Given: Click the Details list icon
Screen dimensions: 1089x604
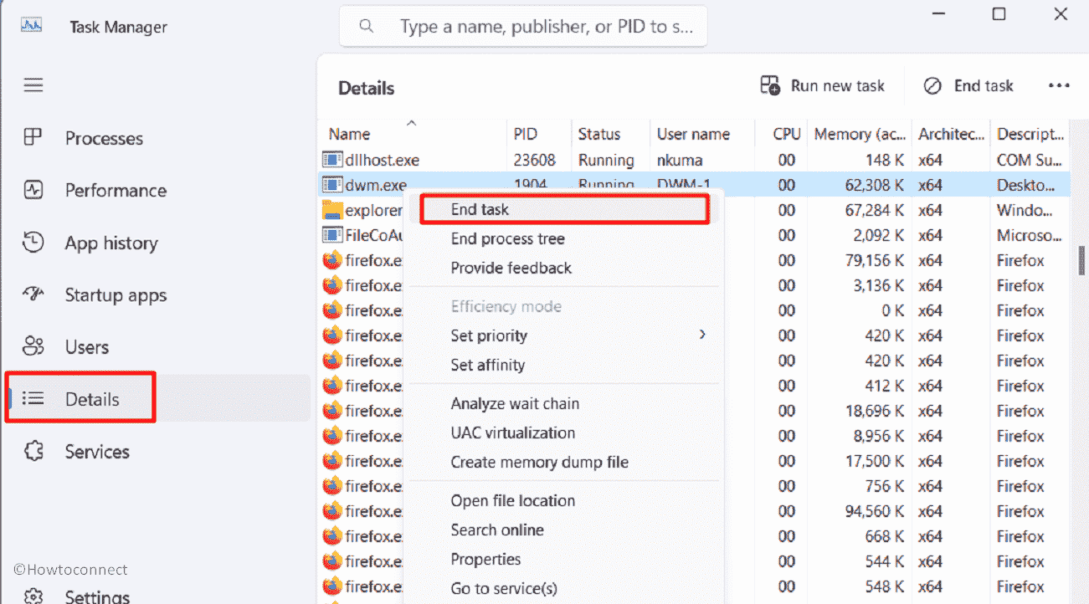Looking at the screenshot, I should pos(33,399).
